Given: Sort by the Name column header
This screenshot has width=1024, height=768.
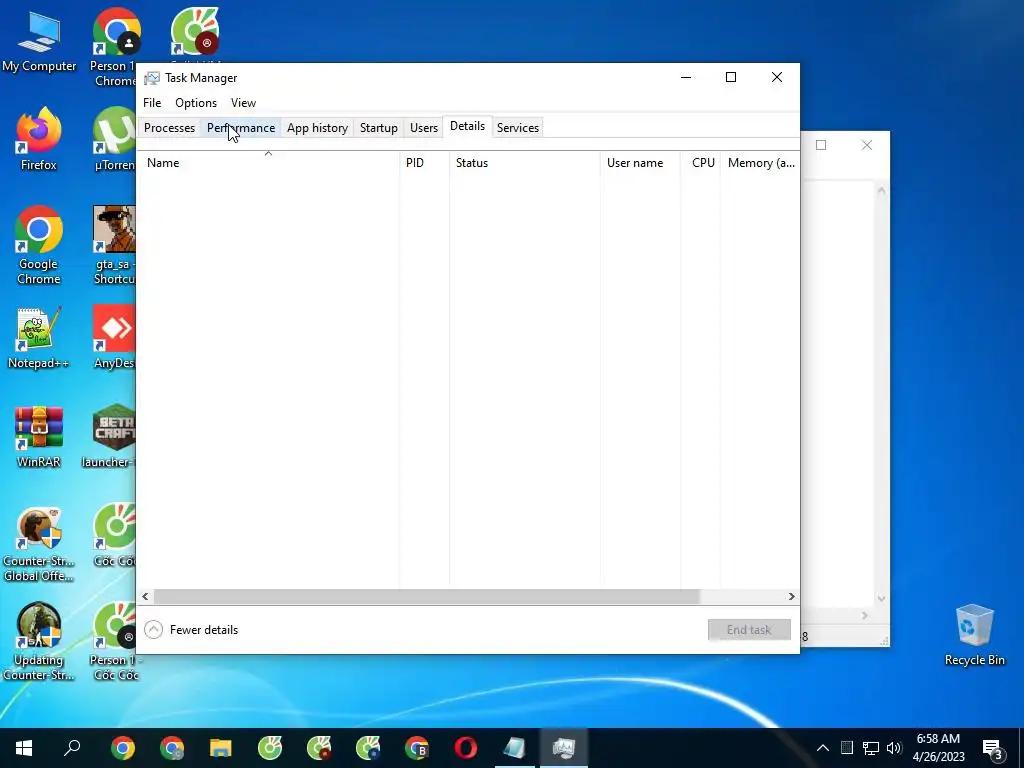Looking at the screenshot, I should coord(268,163).
